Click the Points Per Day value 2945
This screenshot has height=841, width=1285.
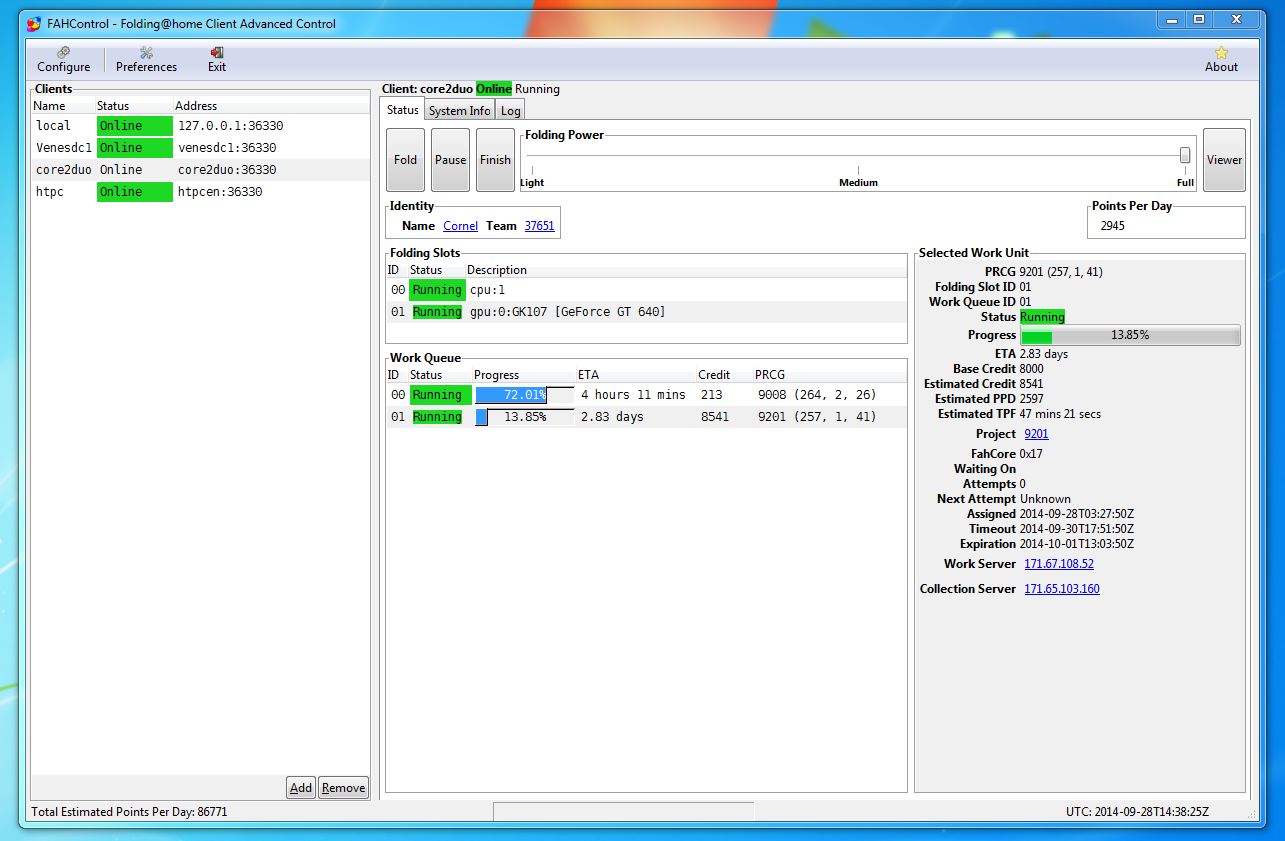click(1113, 226)
